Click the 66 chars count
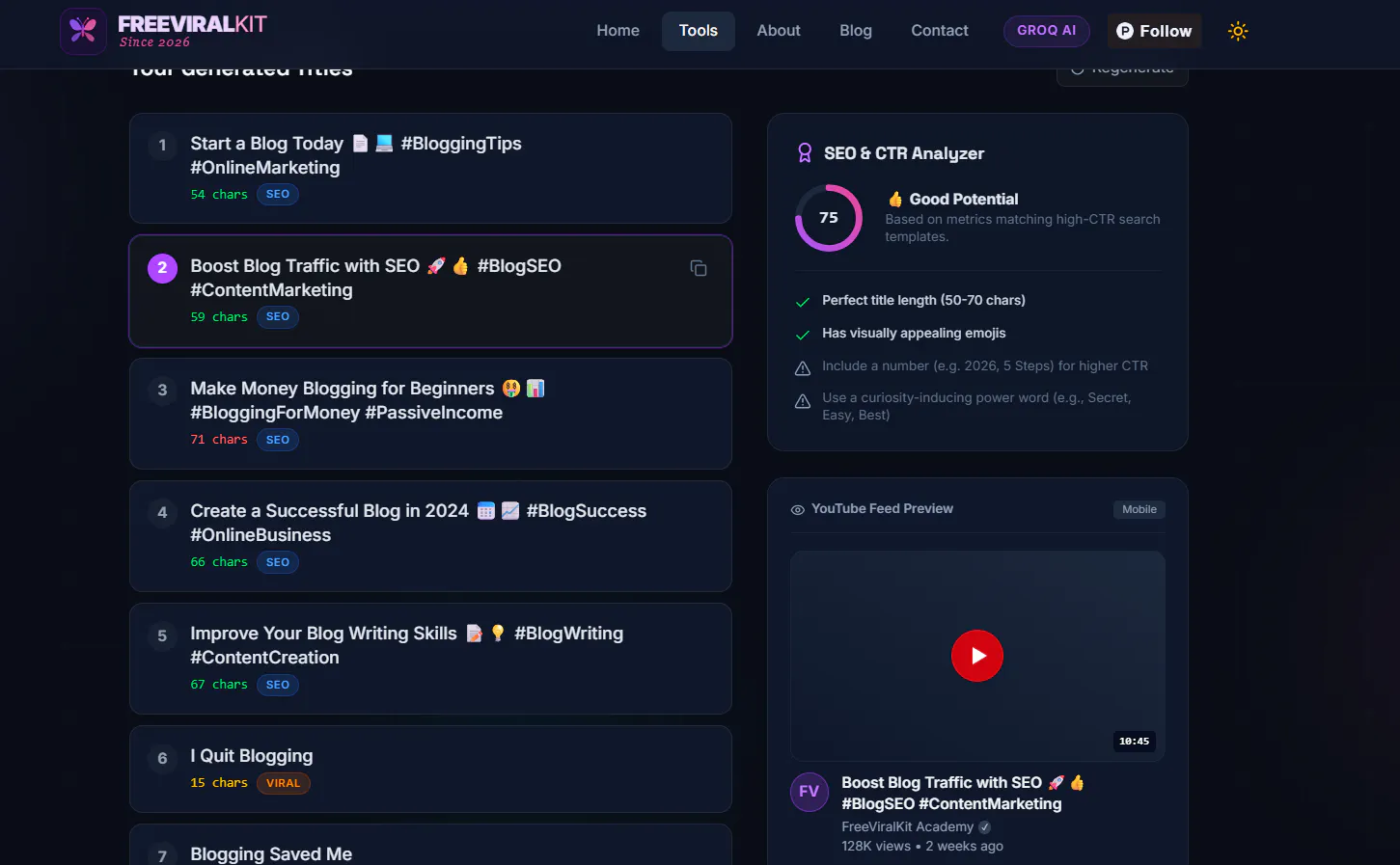Viewport: 1400px width, 865px height. click(219, 561)
